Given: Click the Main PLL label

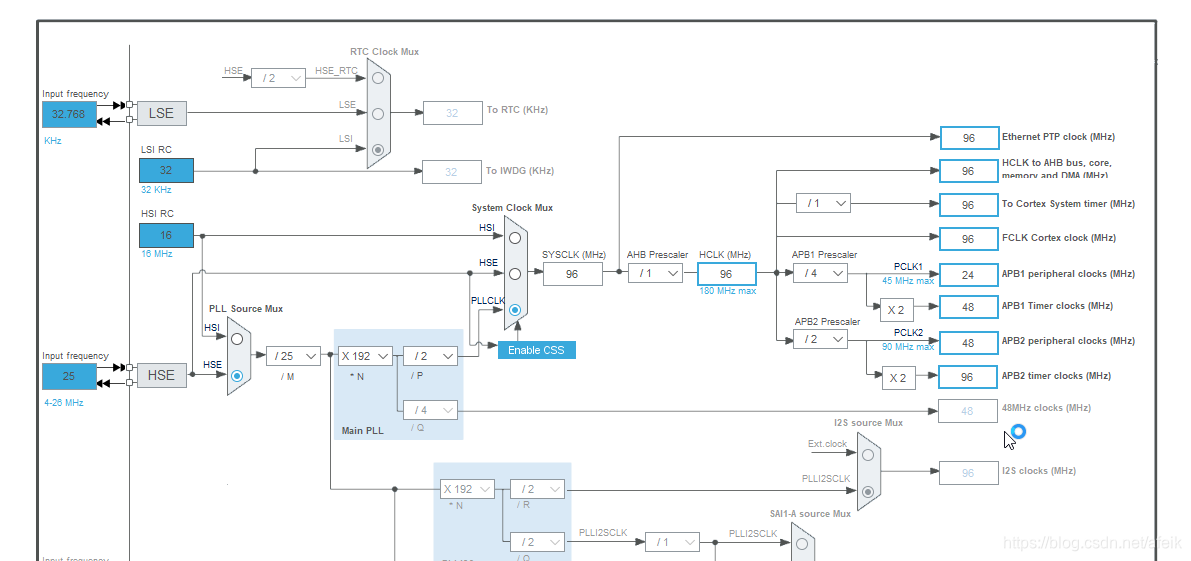Looking at the screenshot, I should coord(362,431).
